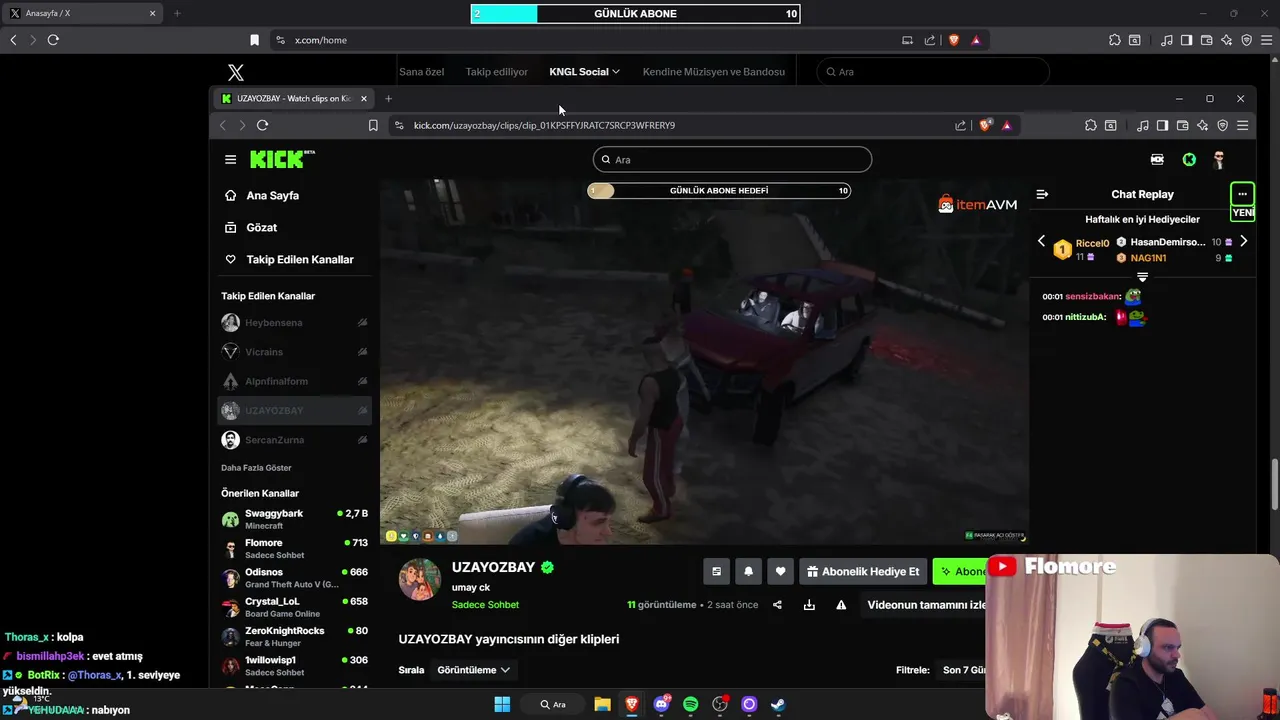Show next top gifters with right chevron
This screenshot has width=1280, height=720.
coord(1243,241)
